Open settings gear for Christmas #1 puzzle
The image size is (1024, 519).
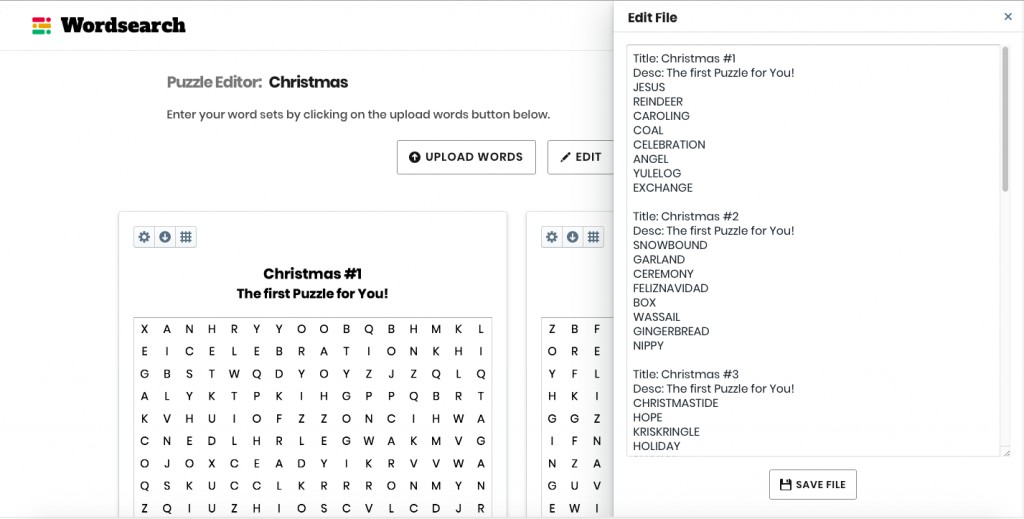144,237
